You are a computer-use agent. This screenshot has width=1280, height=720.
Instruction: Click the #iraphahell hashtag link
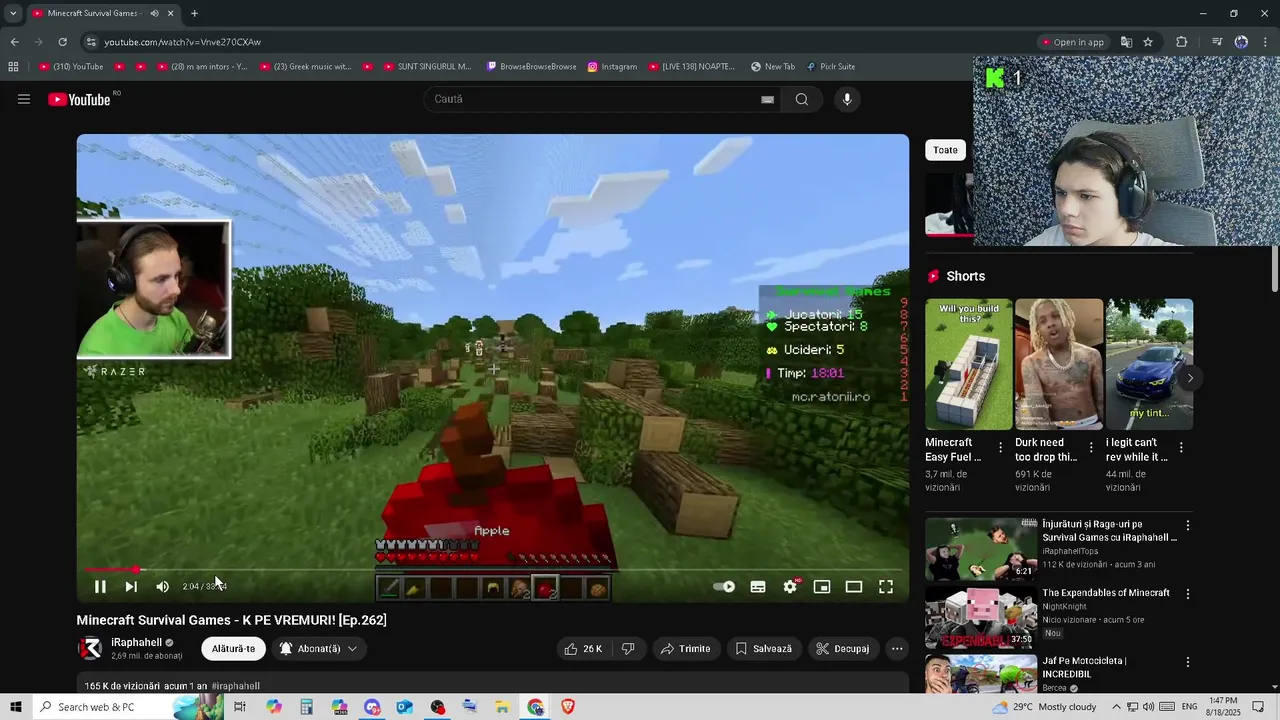coord(235,686)
